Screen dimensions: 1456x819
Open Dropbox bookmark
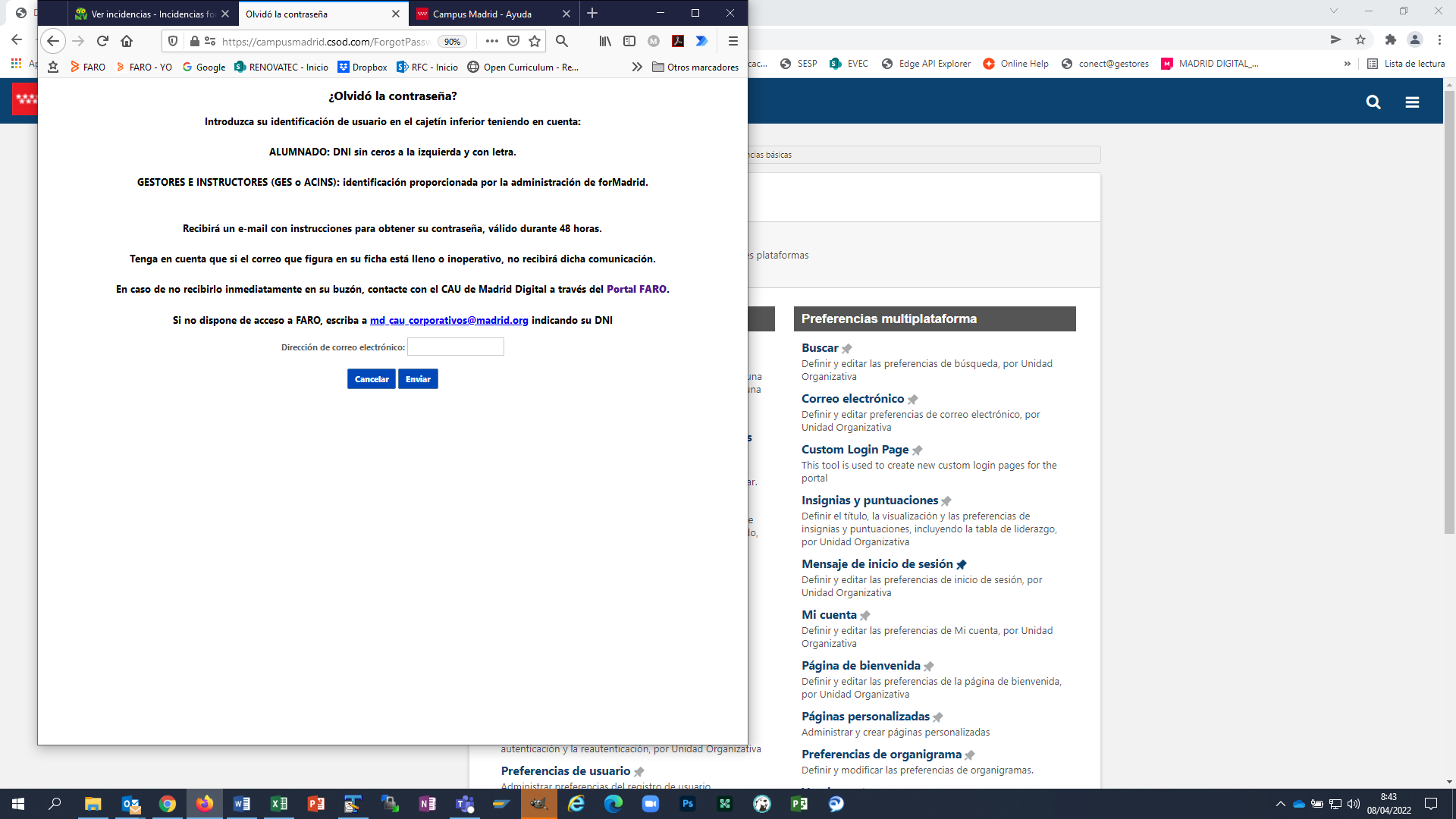[x=362, y=67]
